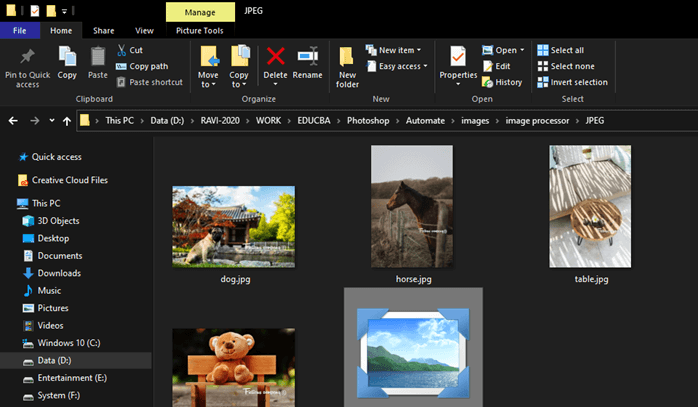
Task: Go up one folder level arrow
Action: (67, 121)
